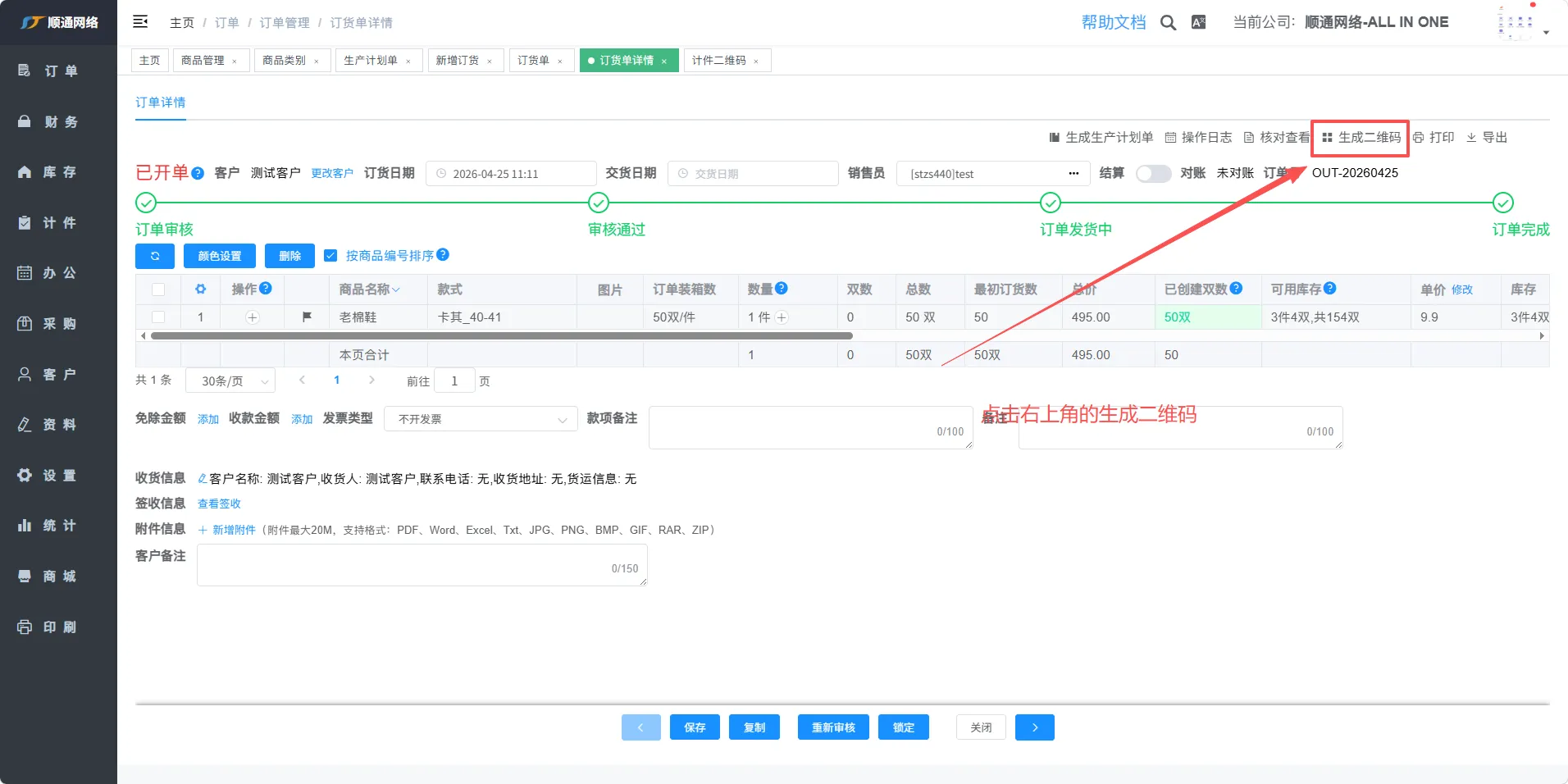Toggle the 结算 switch

tap(1152, 174)
